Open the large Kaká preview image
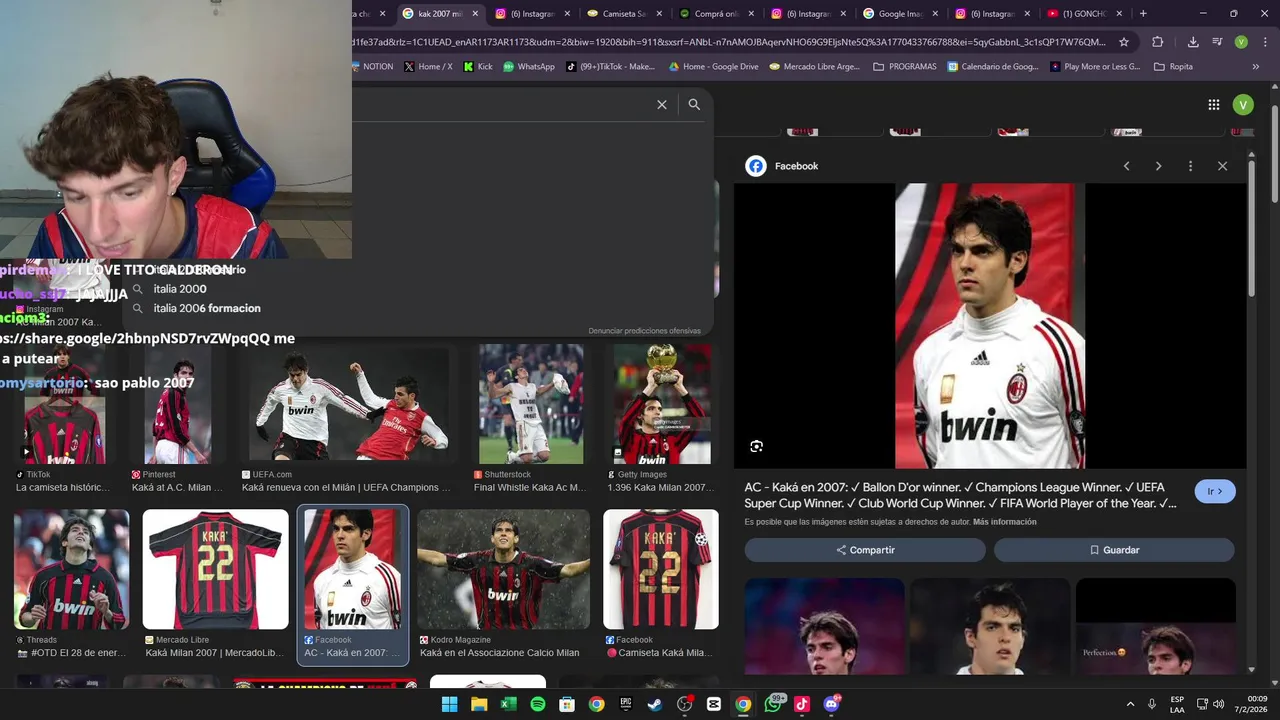Image resolution: width=1280 pixels, height=720 pixels. pyautogui.click(x=990, y=326)
